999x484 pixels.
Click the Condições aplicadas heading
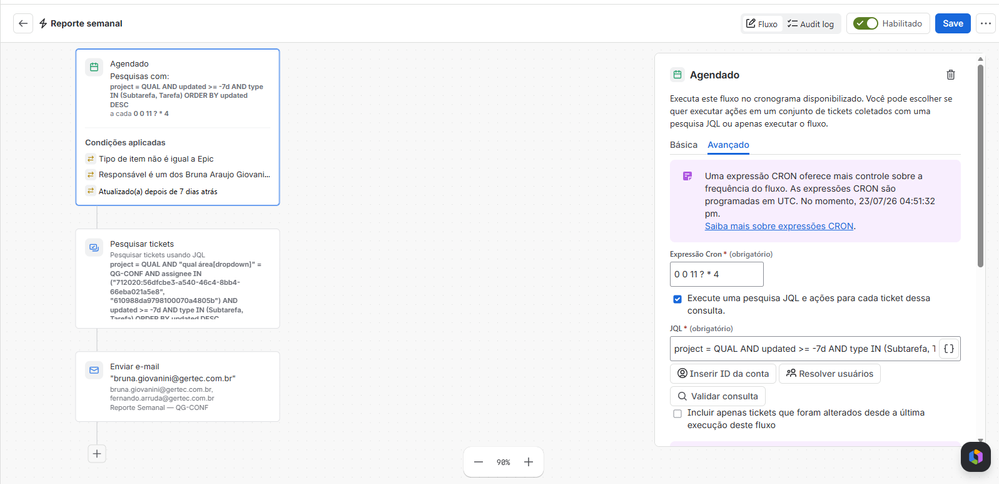(x=126, y=143)
